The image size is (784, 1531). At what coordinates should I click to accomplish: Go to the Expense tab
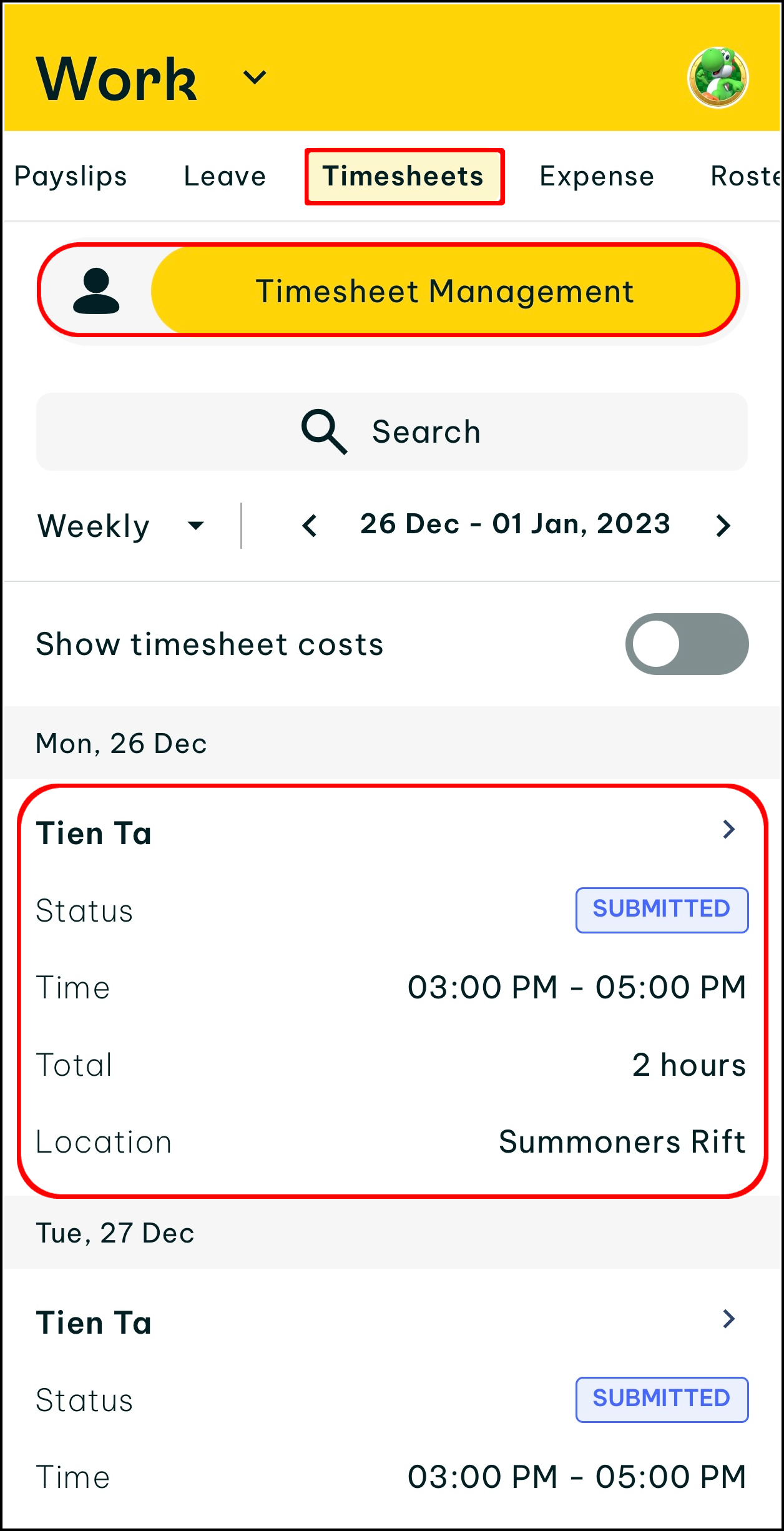[x=597, y=177]
